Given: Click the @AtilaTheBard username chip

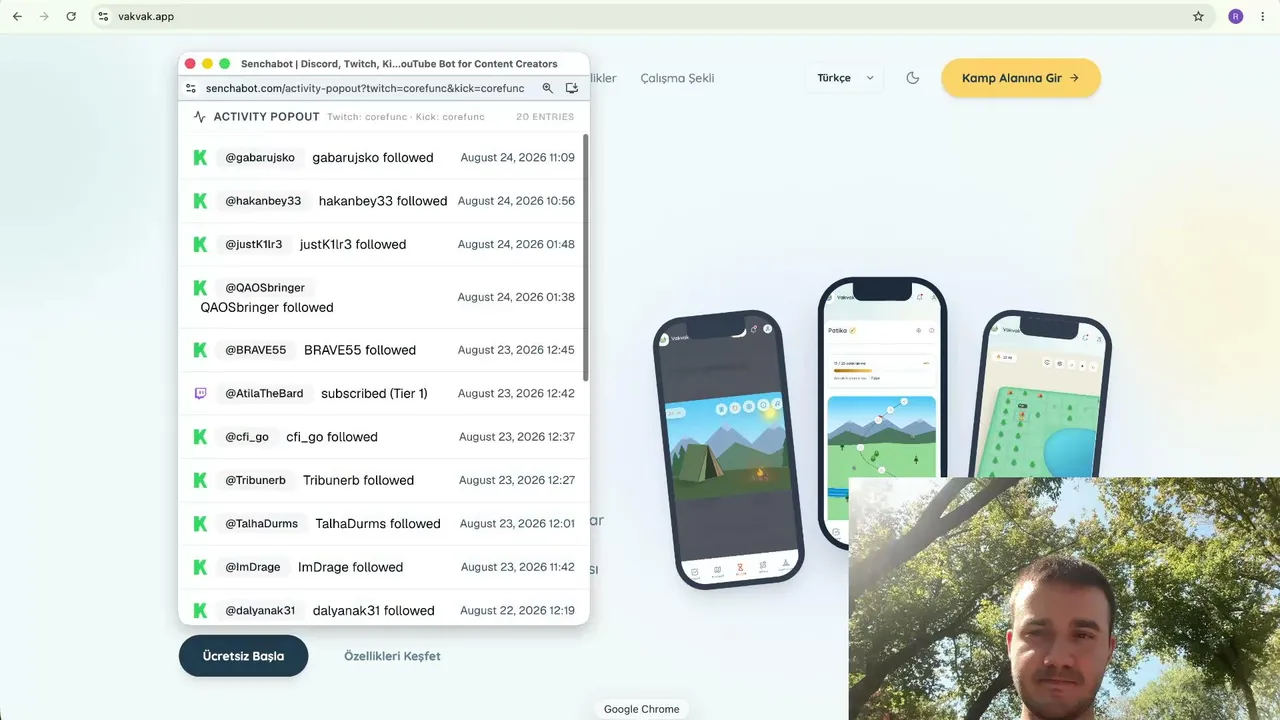Looking at the screenshot, I should pyautogui.click(x=264, y=394).
